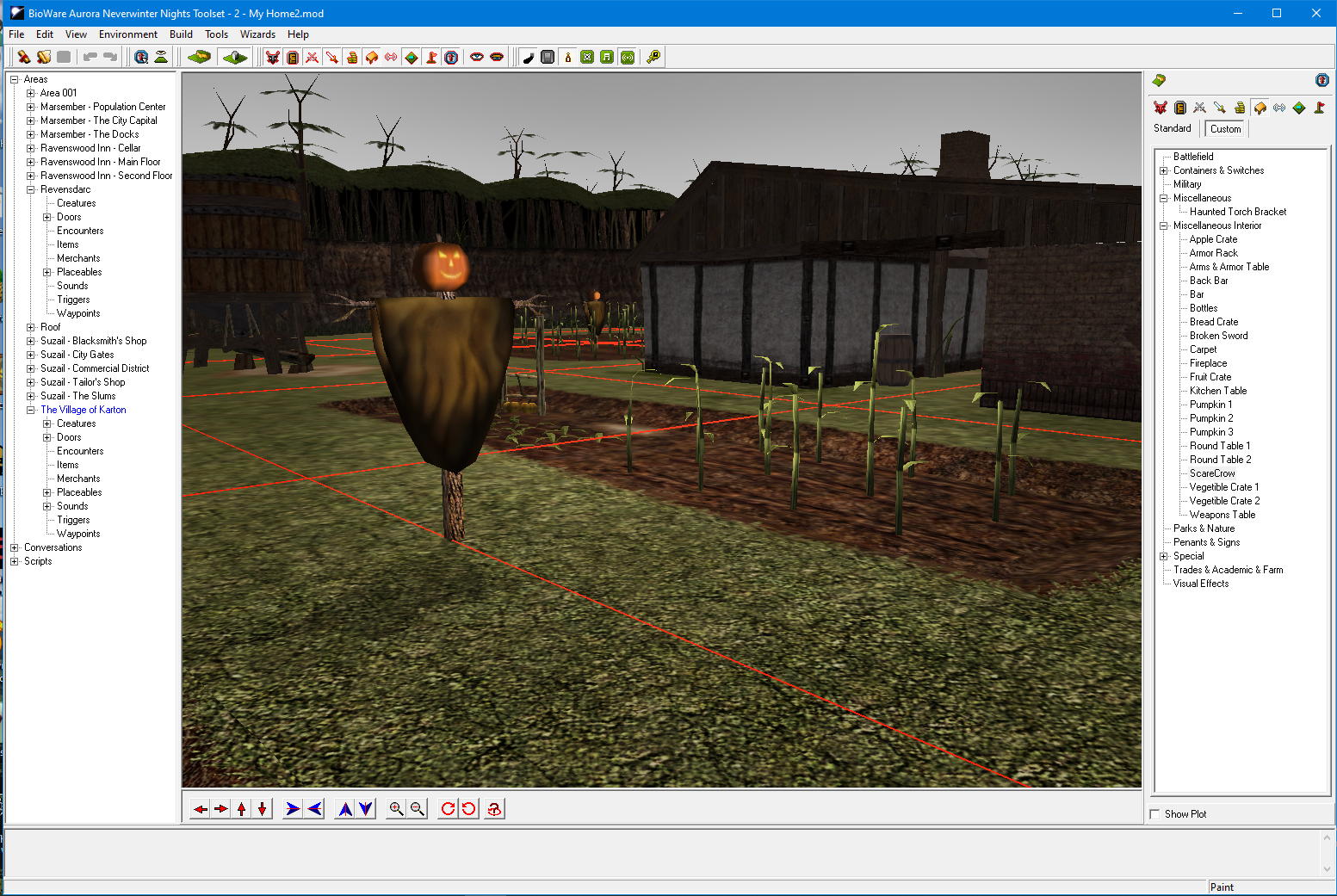Select Pumpkin 2 in the palette
The image size is (1337, 896).
[x=1211, y=418]
